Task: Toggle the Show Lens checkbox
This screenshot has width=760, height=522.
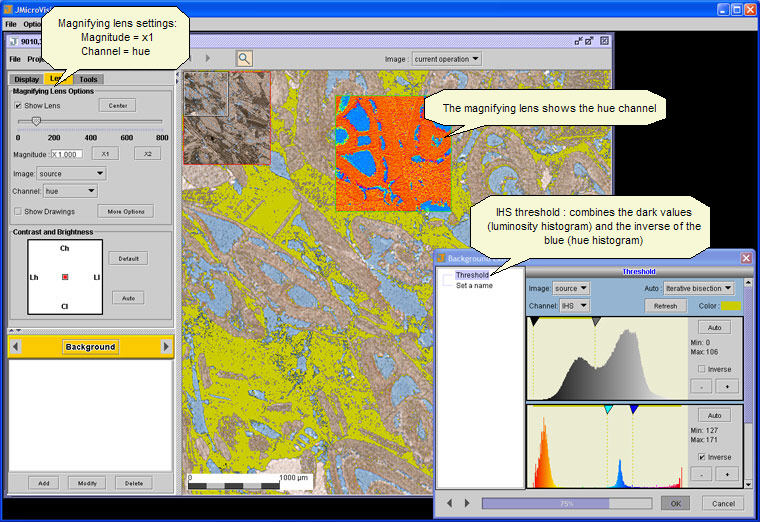Action: pyautogui.click(x=18, y=105)
